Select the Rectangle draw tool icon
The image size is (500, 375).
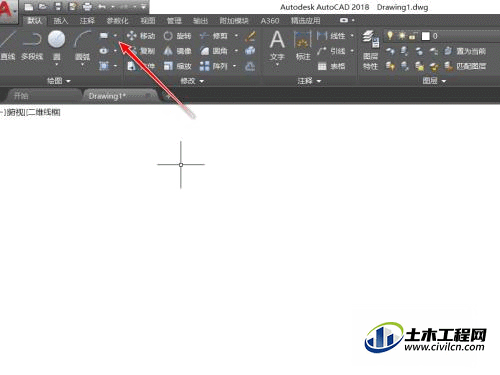click(x=104, y=36)
